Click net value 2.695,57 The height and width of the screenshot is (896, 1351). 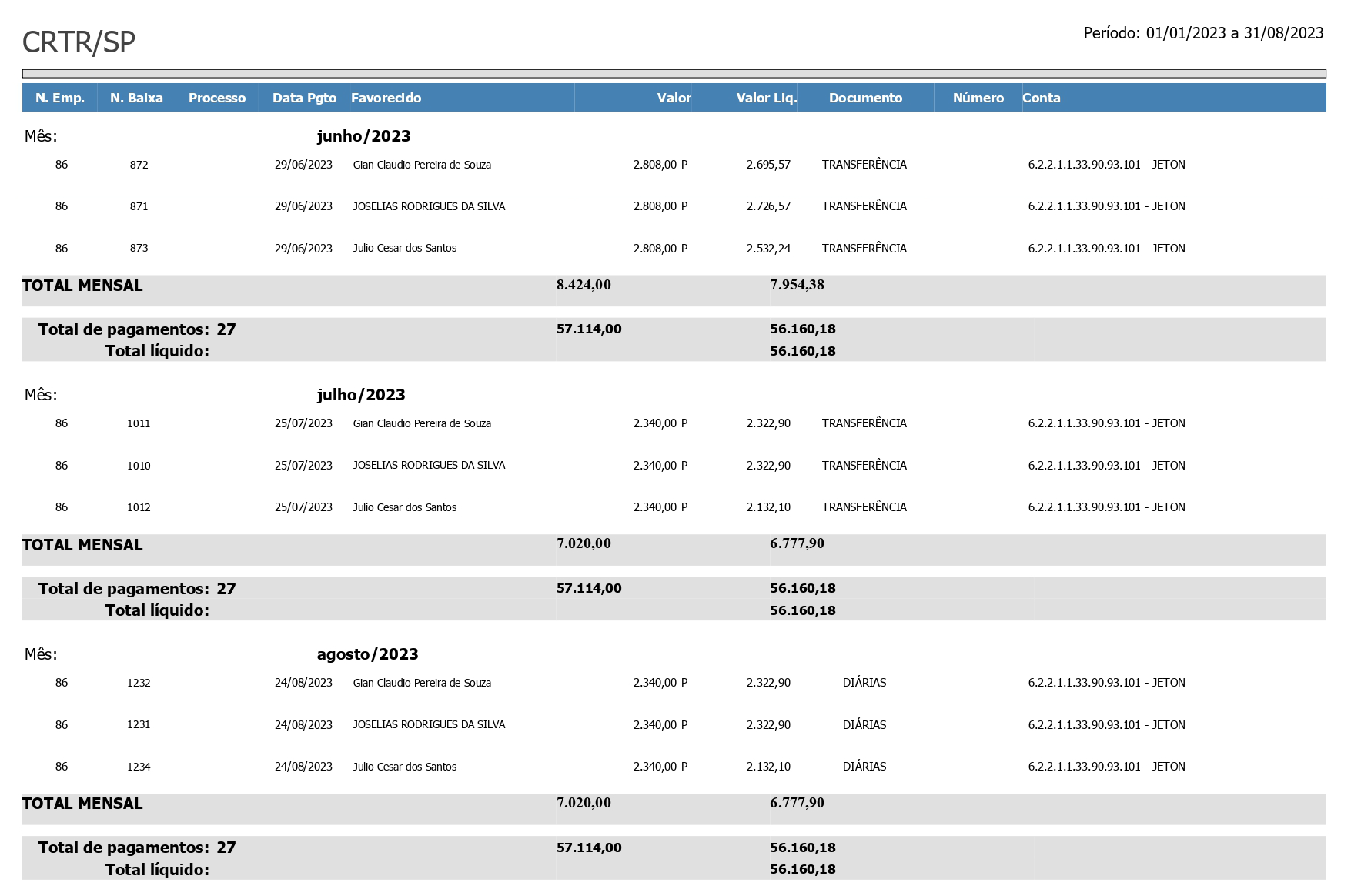click(x=768, y=165)
